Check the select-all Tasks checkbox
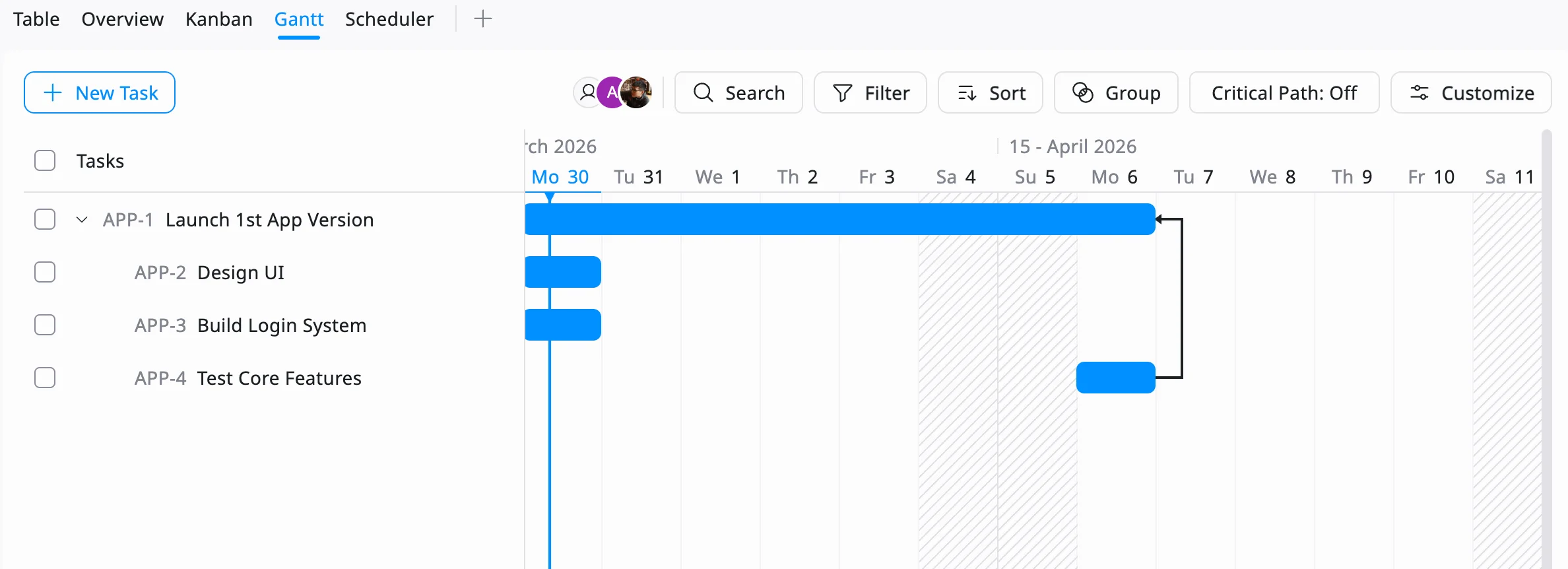 (45, 160)
